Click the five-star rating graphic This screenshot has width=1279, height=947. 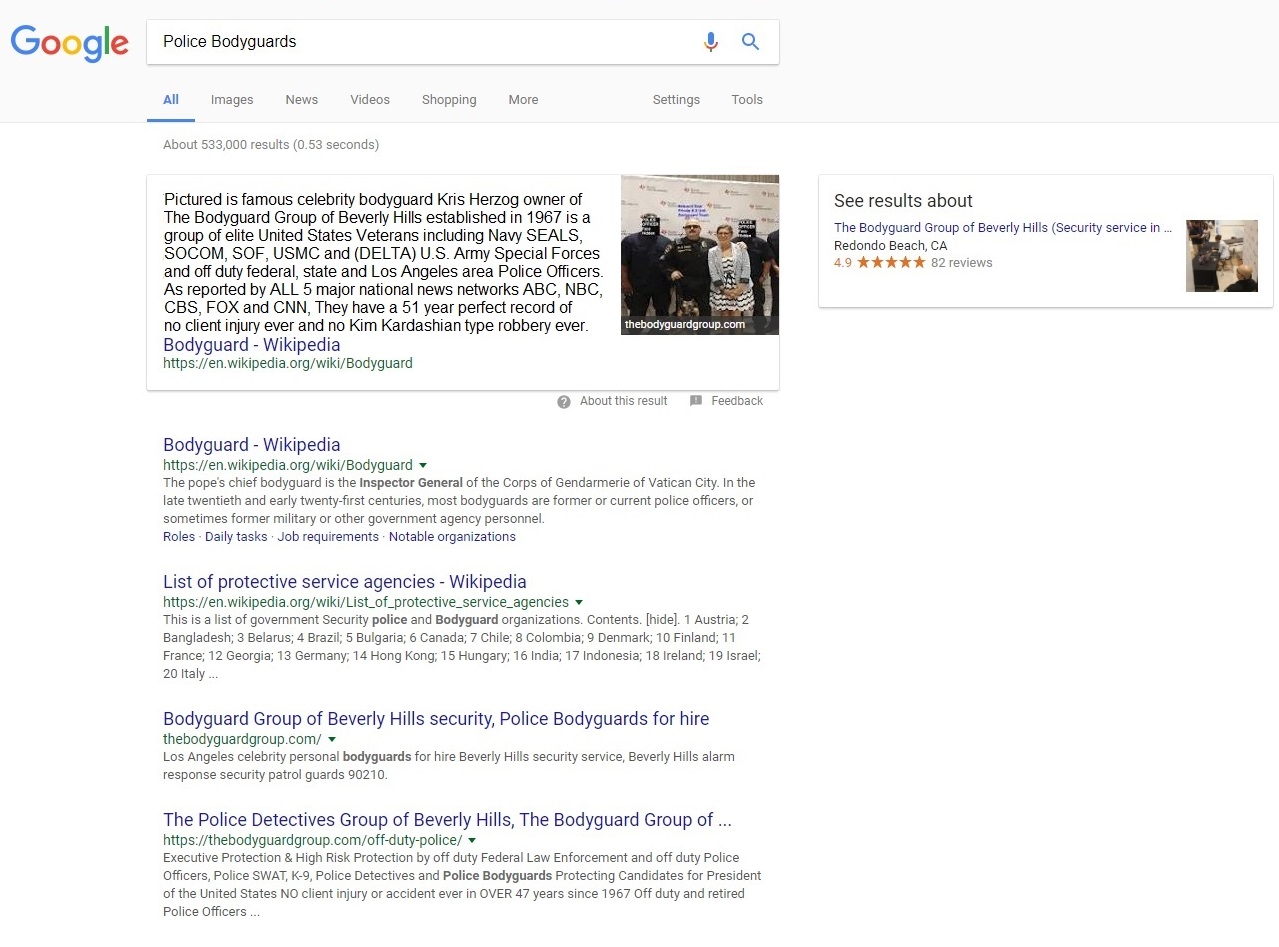click(891, 263)
